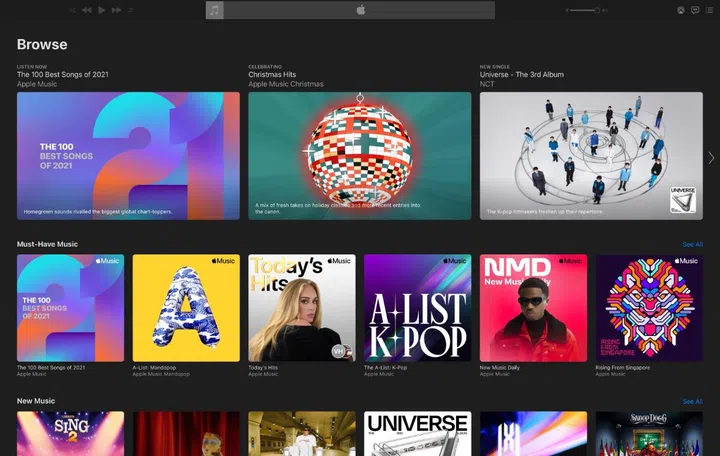Select the A-List: Mandopop playlist cover
Viewport: 720px width, 456px height.
(x=186, y=308)
